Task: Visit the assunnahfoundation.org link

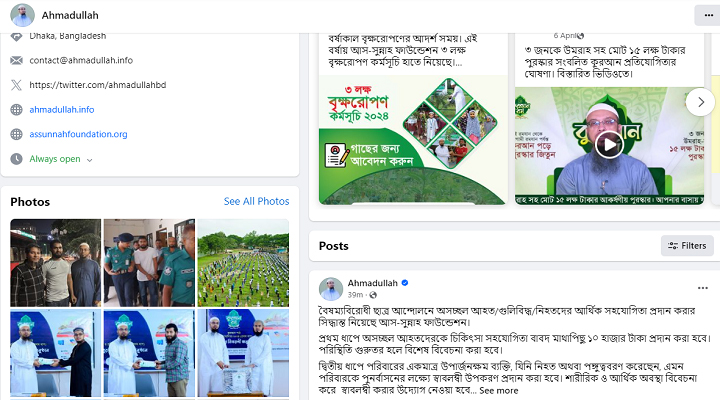Action: click(x=79, y=134)
